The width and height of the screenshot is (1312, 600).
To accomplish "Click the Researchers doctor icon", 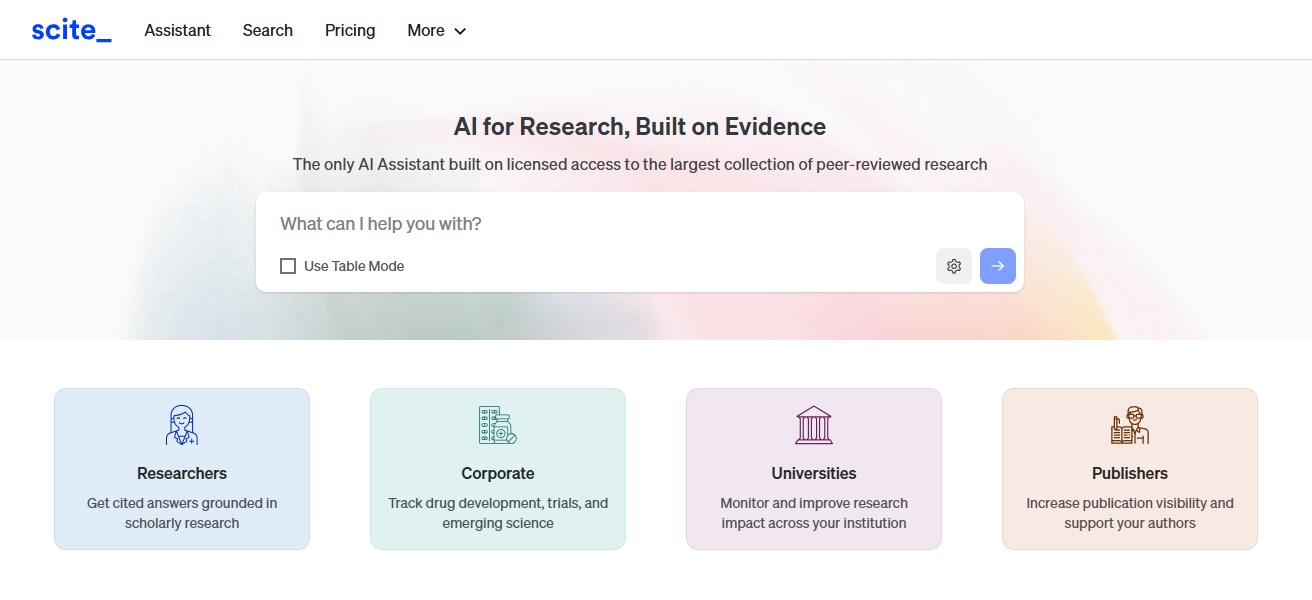I will click(x=182, y=425).
